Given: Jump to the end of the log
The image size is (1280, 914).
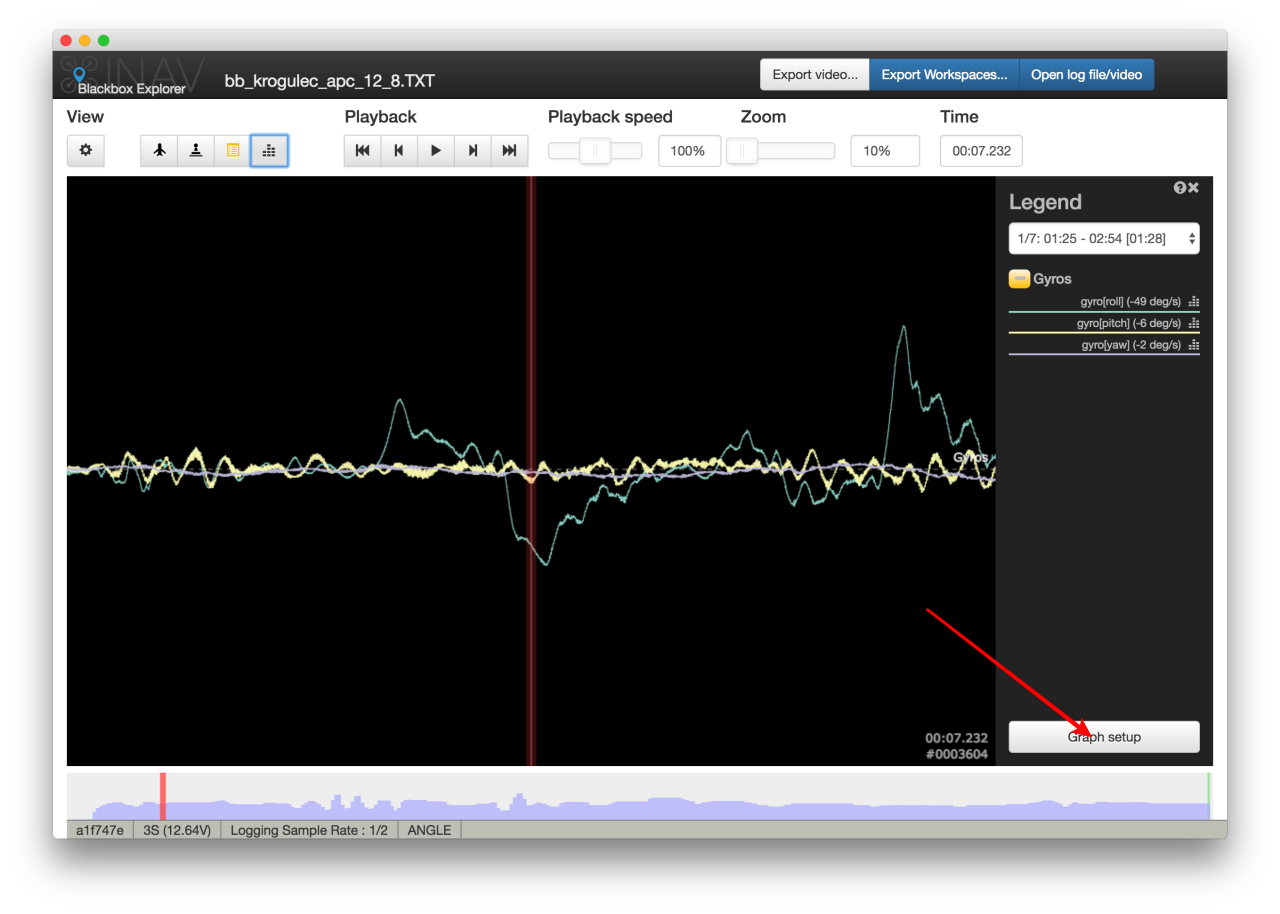Looking at the screenshot, I should 509,150.
